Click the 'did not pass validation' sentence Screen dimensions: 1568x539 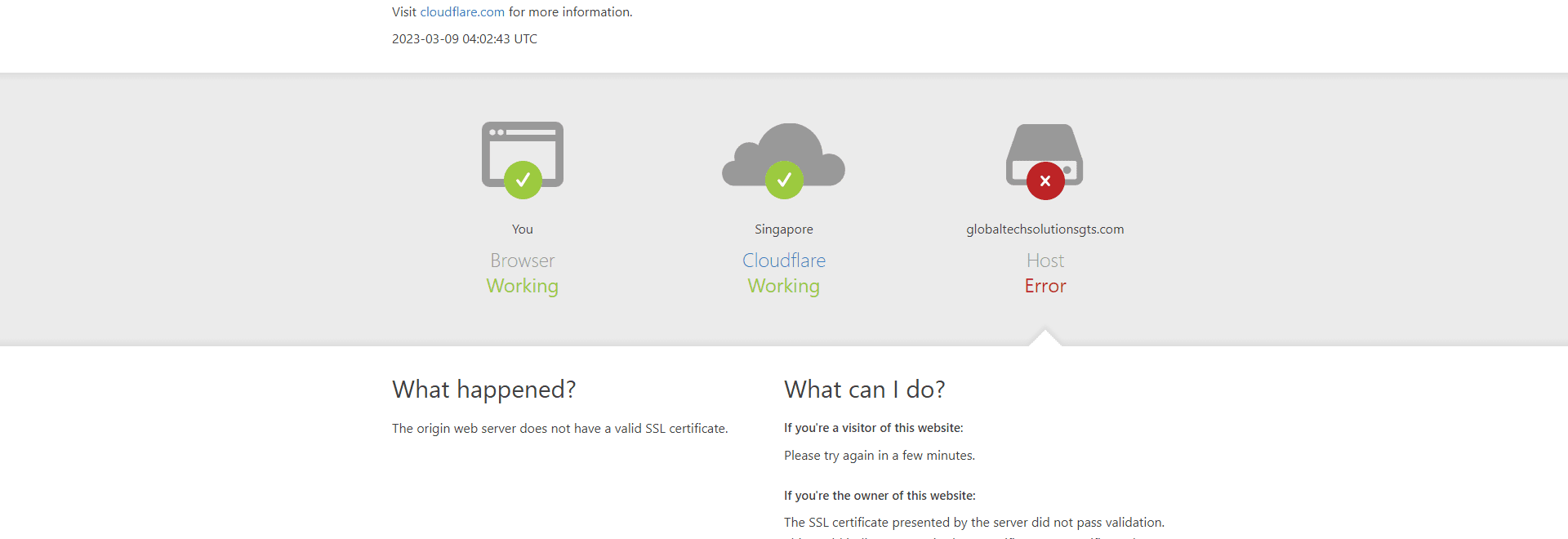point(974,523)
